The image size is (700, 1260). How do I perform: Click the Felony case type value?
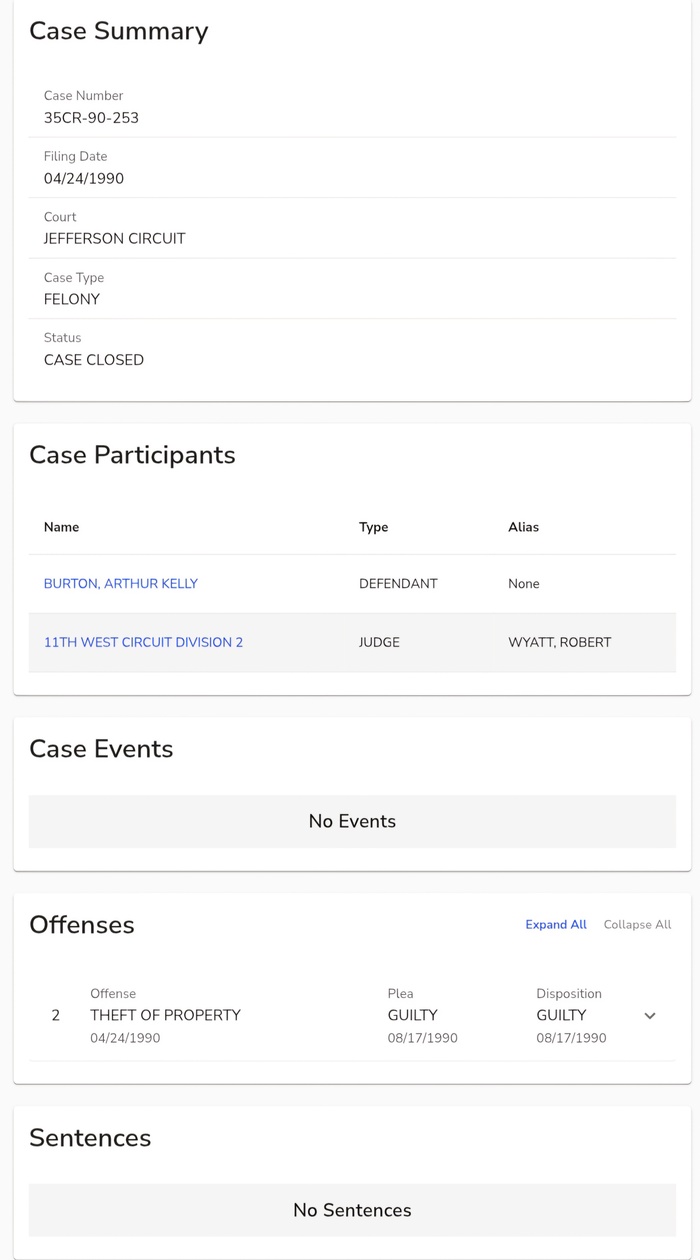click(x=72, y=299)
